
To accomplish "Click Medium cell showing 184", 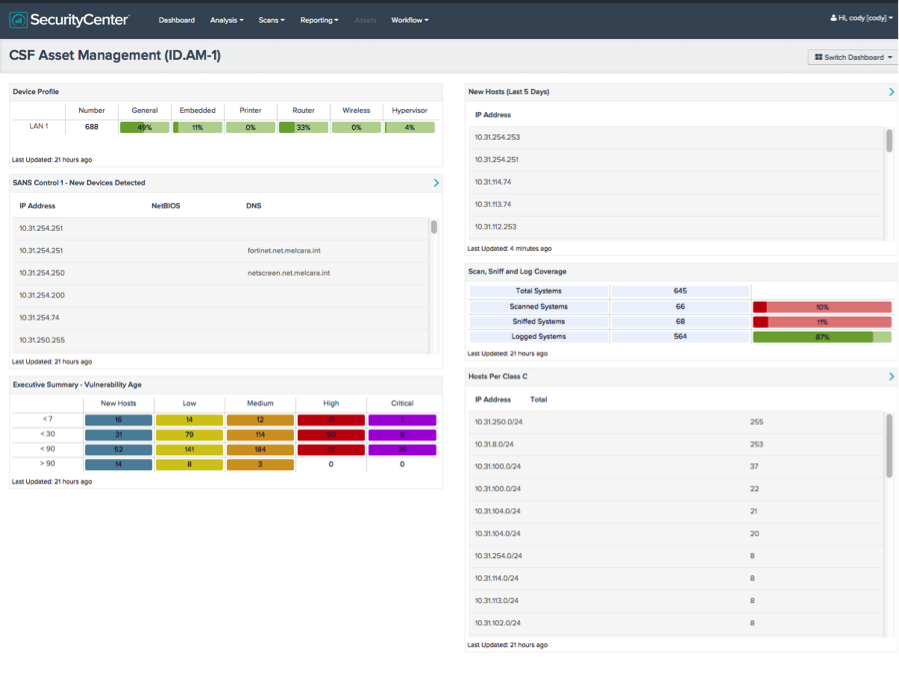I will point(260,450).
